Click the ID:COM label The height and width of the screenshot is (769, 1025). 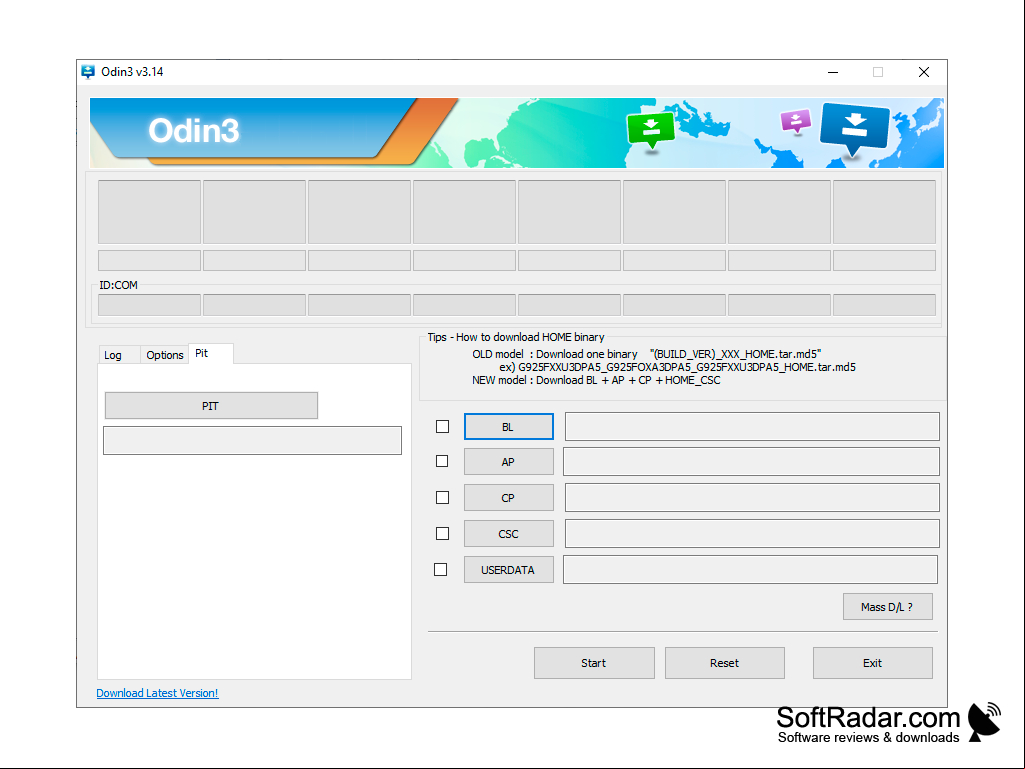[x=118, y=285]
